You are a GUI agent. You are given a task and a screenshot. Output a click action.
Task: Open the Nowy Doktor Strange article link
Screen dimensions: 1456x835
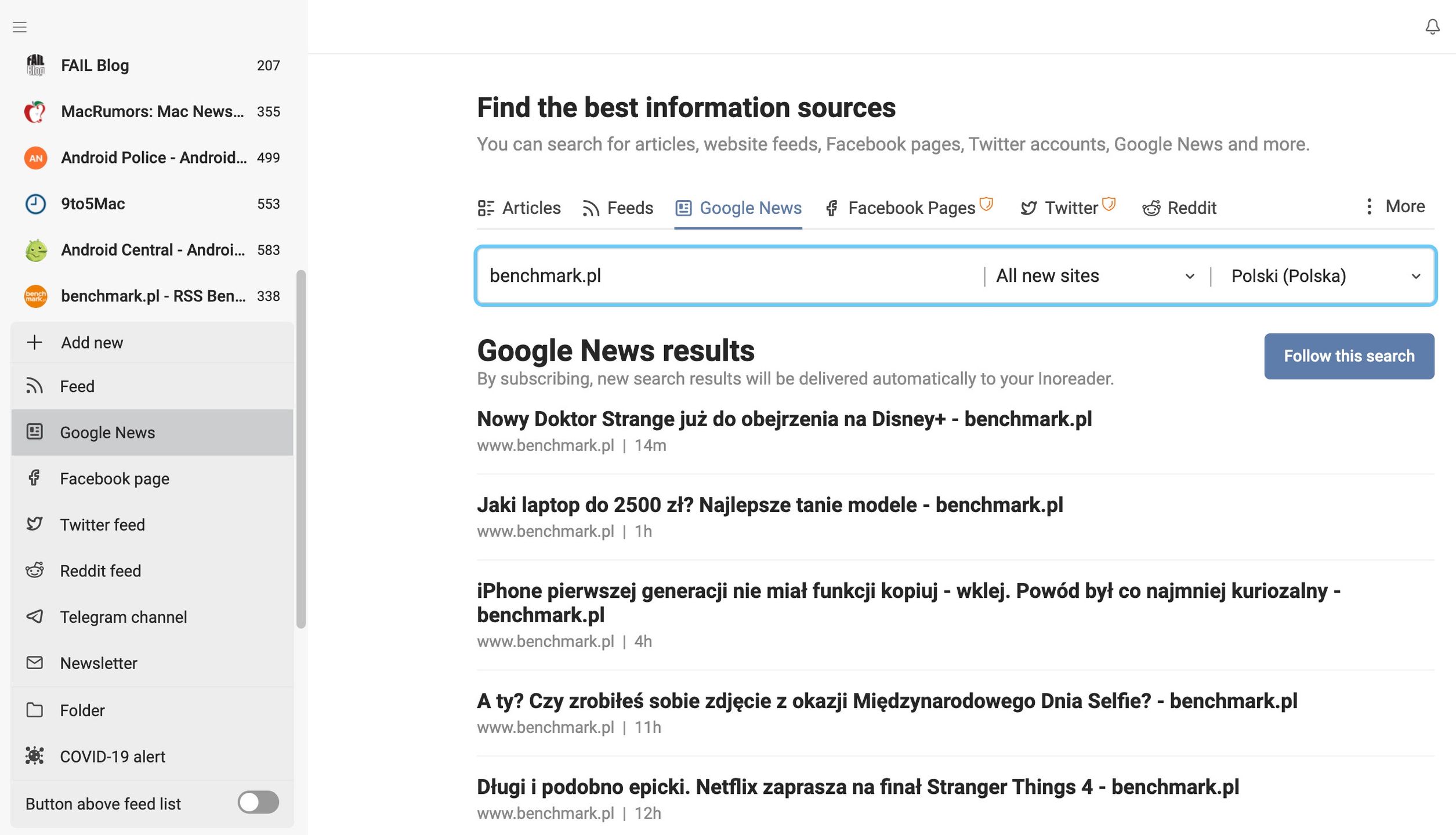point(784,419)
